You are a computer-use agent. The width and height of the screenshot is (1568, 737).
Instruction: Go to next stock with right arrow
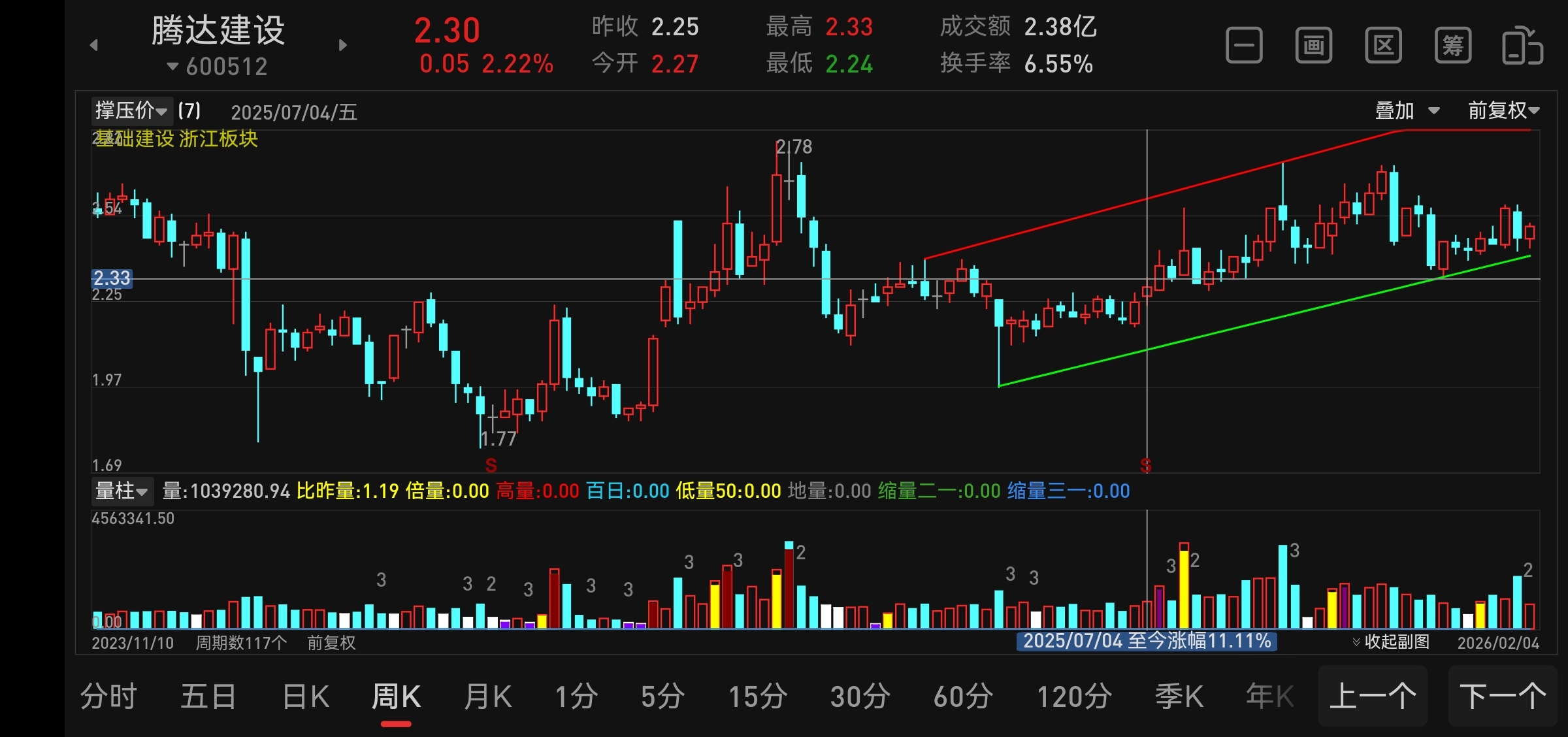343,45
